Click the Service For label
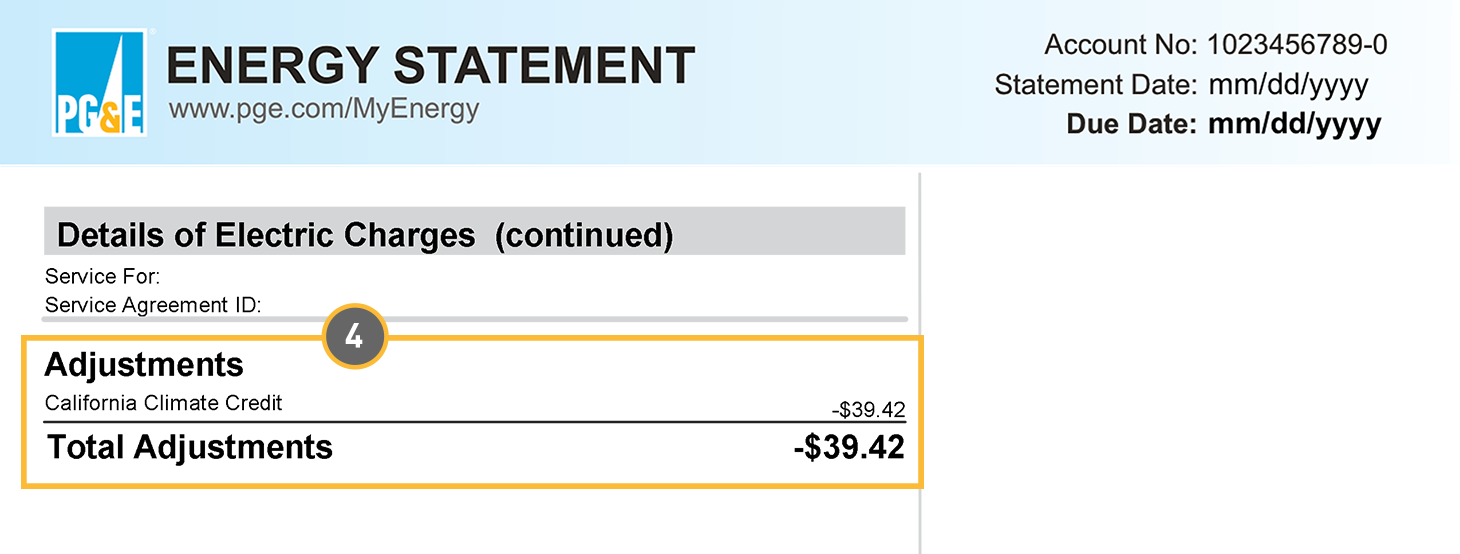 (103, 277)
